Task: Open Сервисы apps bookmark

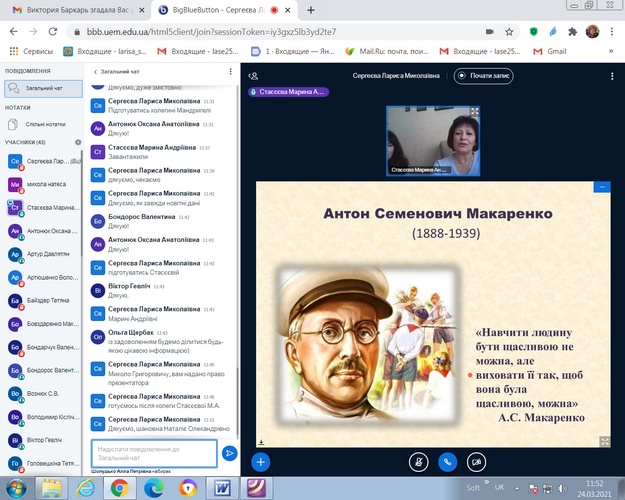Action: click(31, 51)
